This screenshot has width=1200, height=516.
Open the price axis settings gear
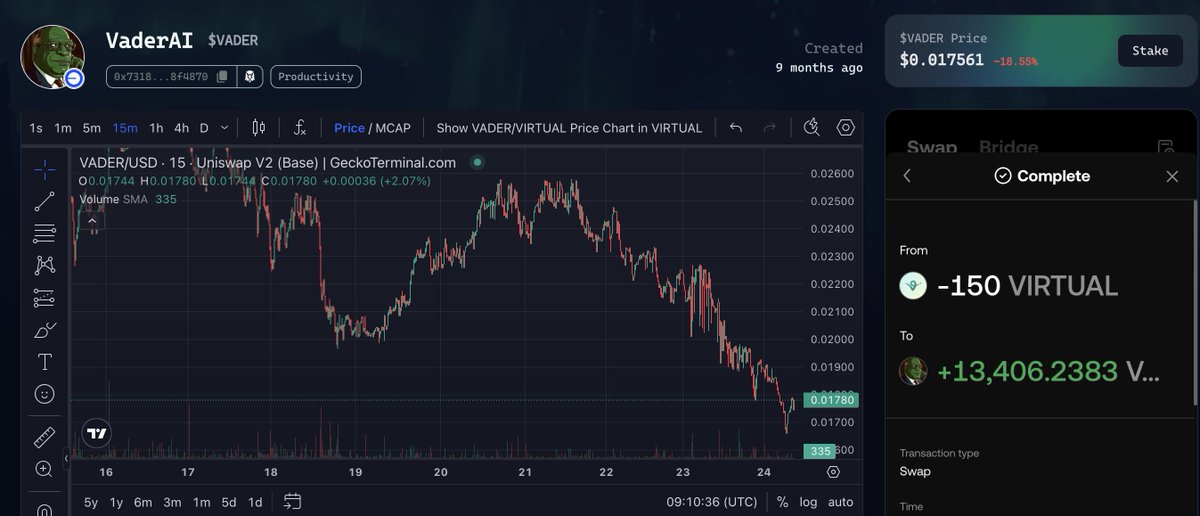833,472
